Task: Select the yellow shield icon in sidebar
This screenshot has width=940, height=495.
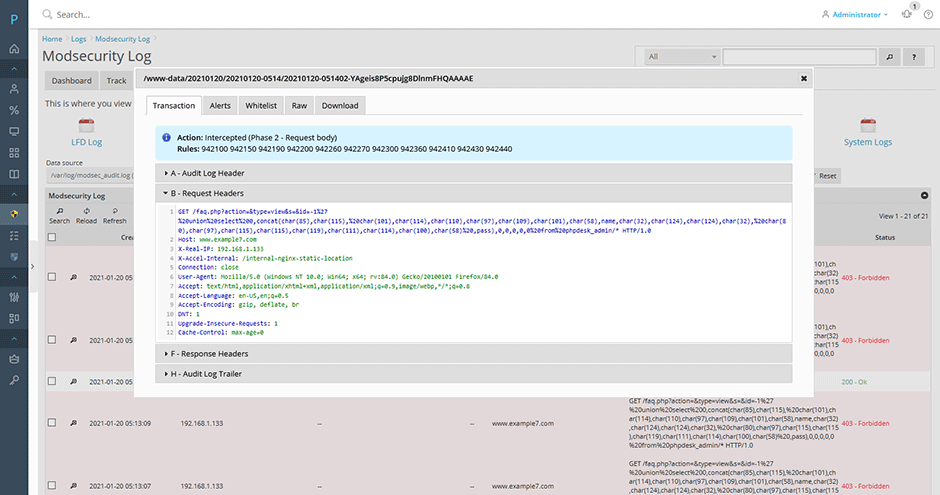Action: click(x=14, y=214)
